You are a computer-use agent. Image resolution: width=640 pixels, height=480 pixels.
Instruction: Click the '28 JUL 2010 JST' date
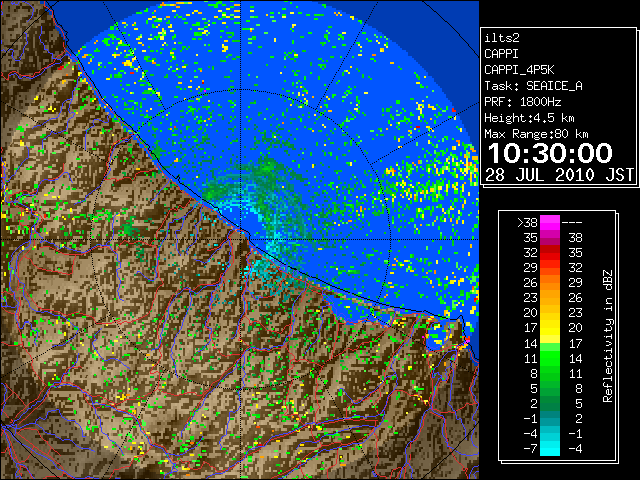click(559, 175)
